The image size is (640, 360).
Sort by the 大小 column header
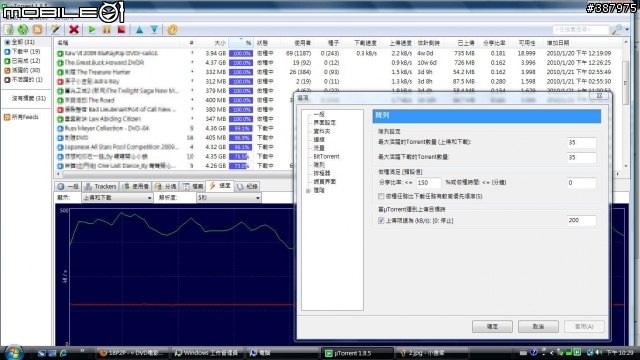point(211,43)
